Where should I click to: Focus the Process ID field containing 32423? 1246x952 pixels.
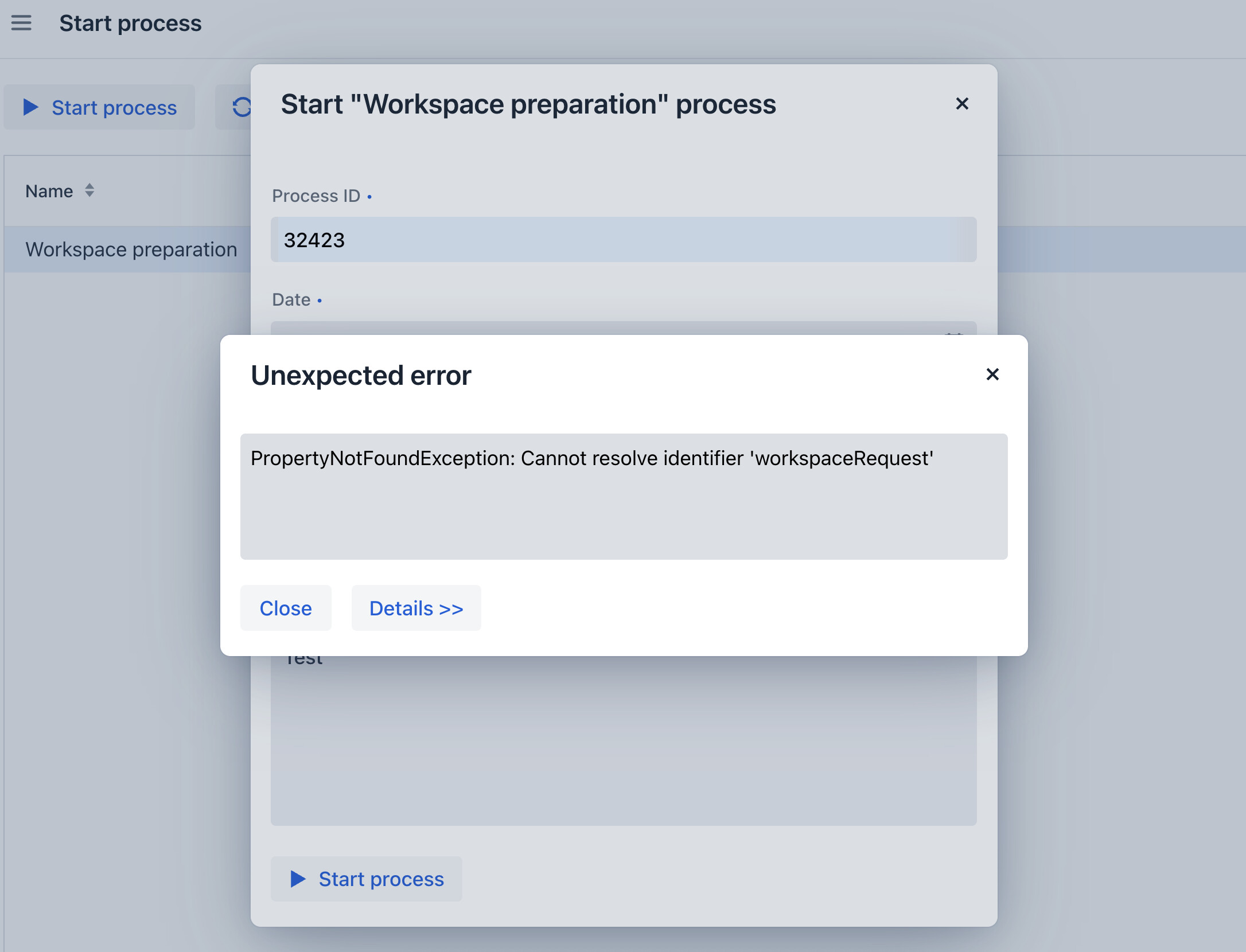tap(624, 240)
